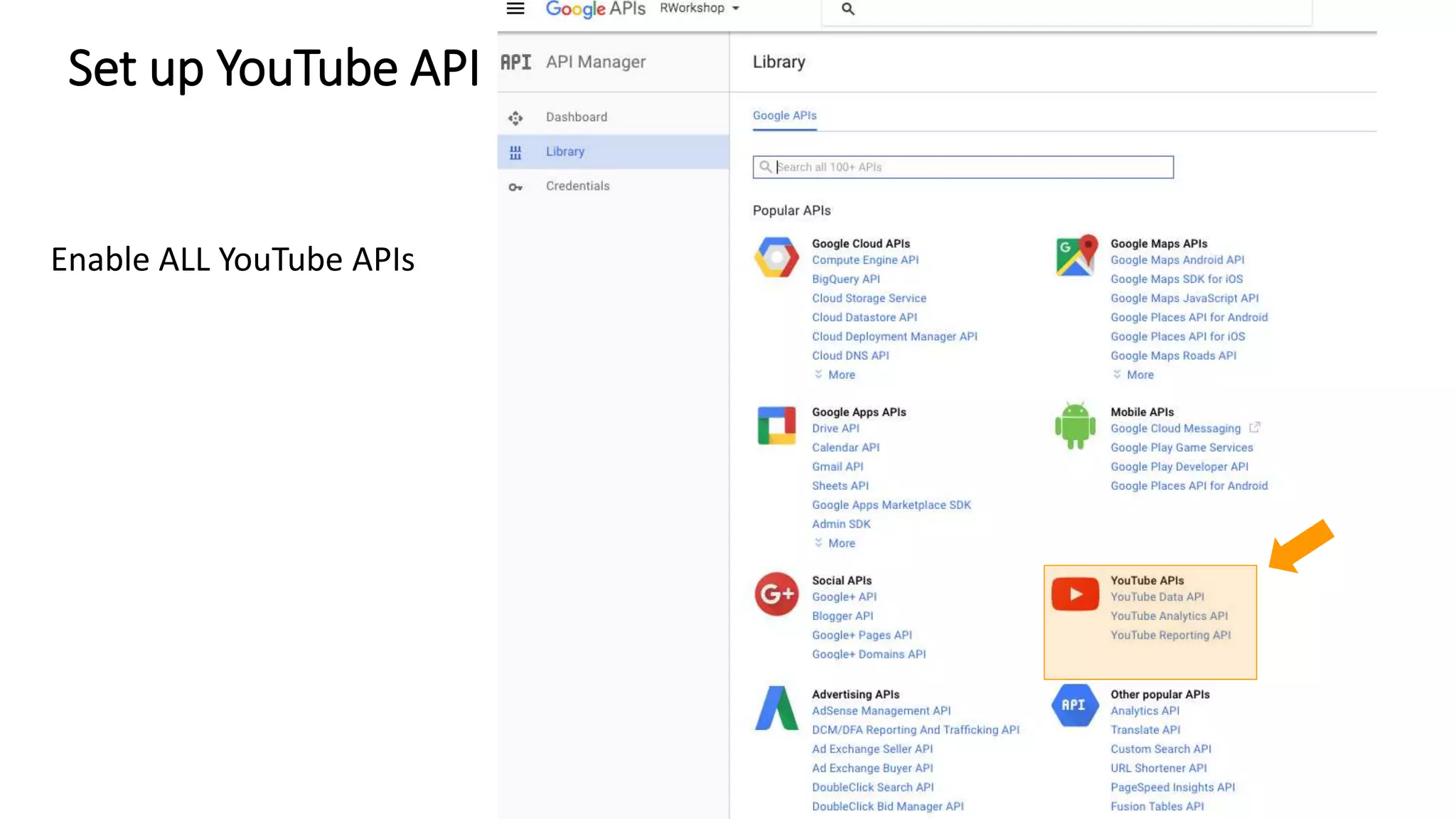Open the Cloud Storage Service link
The image size is (1456, 819).
point(869,299)
